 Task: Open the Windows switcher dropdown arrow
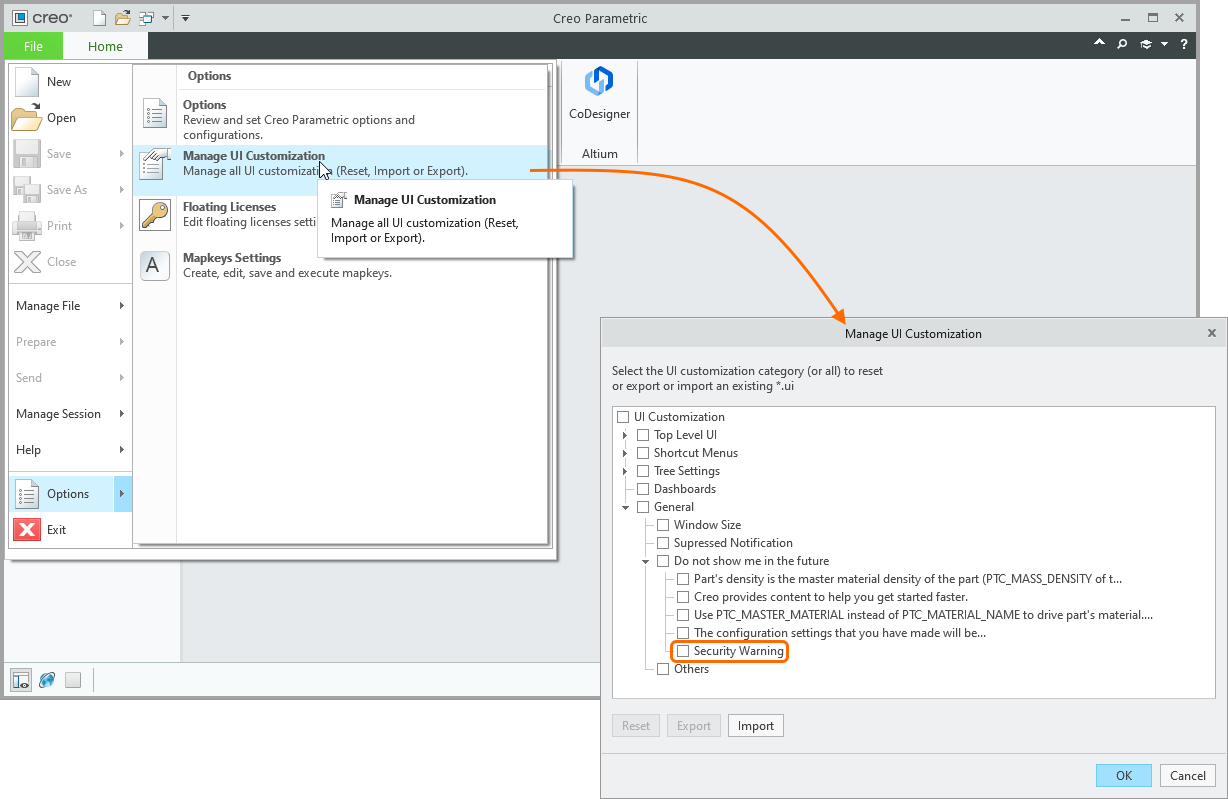tap(165, 18)
